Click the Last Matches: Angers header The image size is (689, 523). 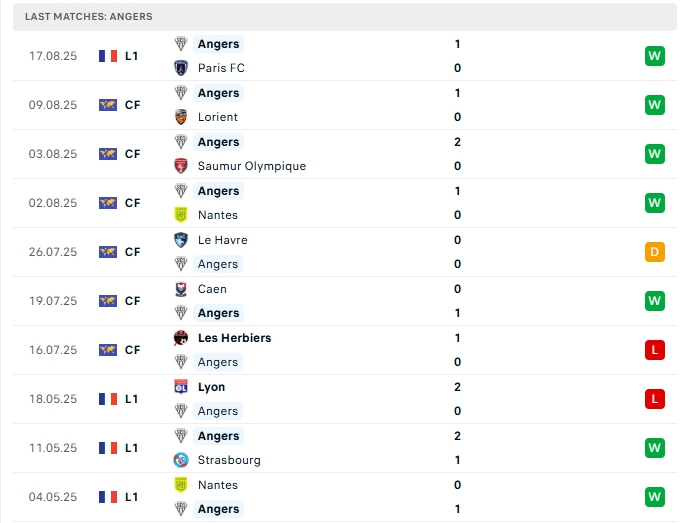89,17
